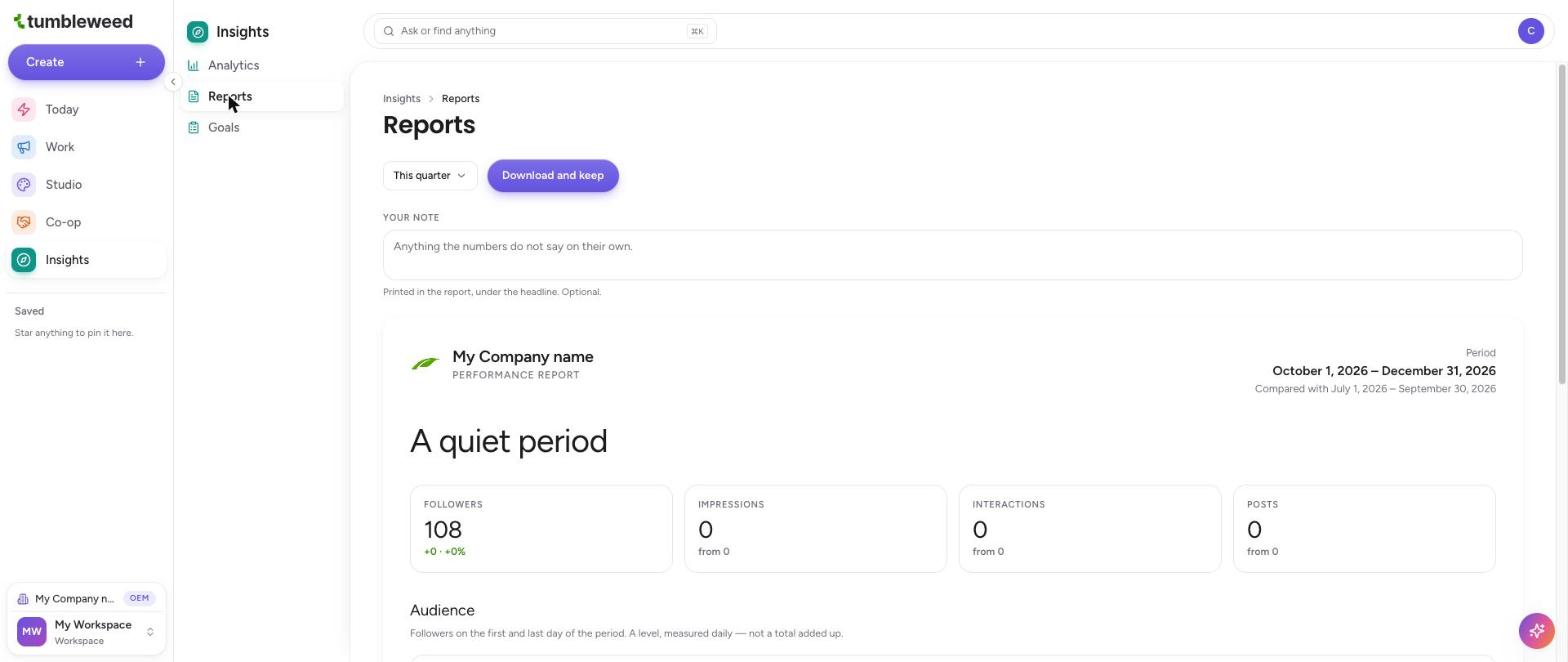Expand the workspace switcher chevrons
The image size is (1568, 662).
(x=150, y=632)
